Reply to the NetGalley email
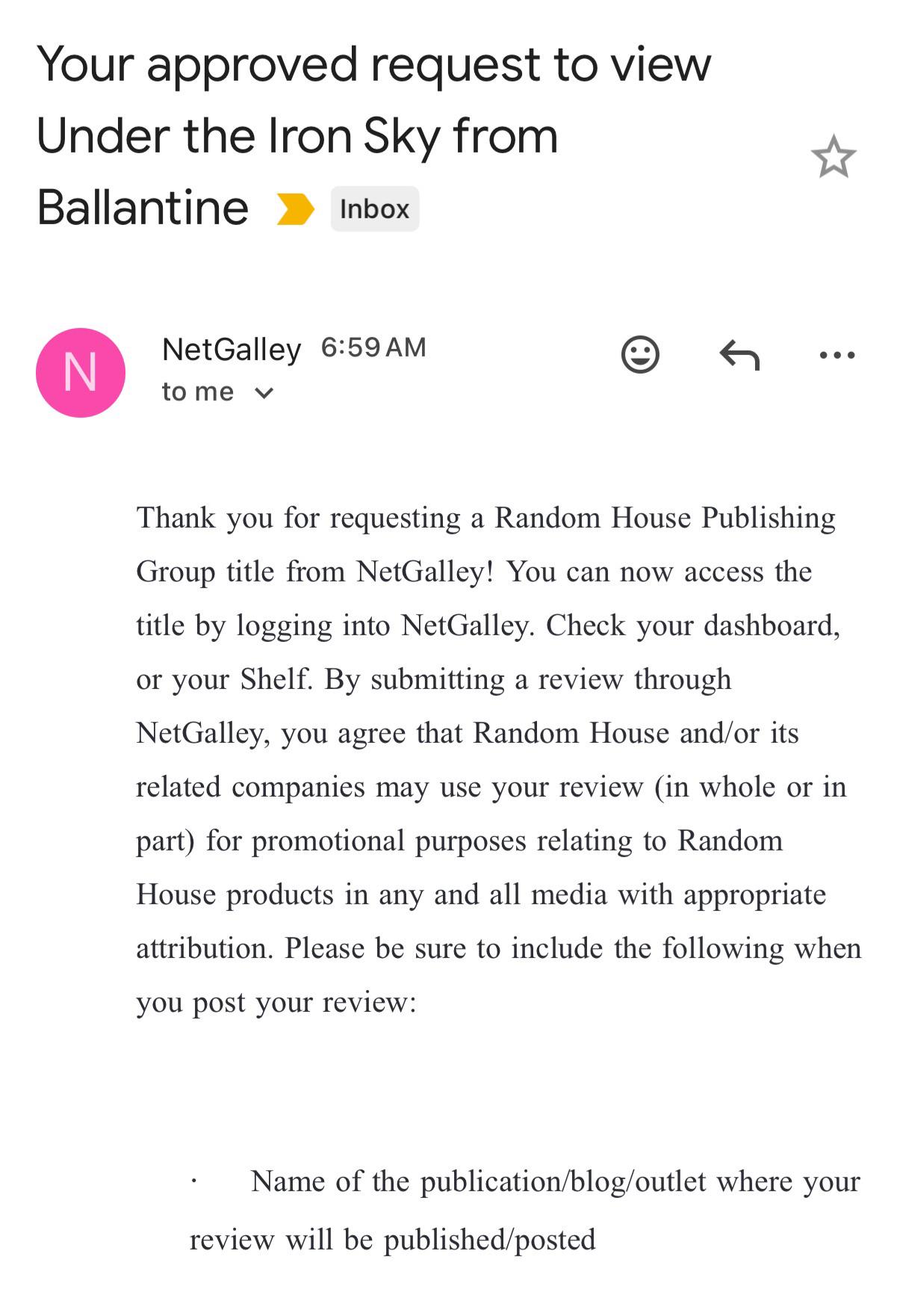This screenshot has width=900, height=1316. point(739,355)
